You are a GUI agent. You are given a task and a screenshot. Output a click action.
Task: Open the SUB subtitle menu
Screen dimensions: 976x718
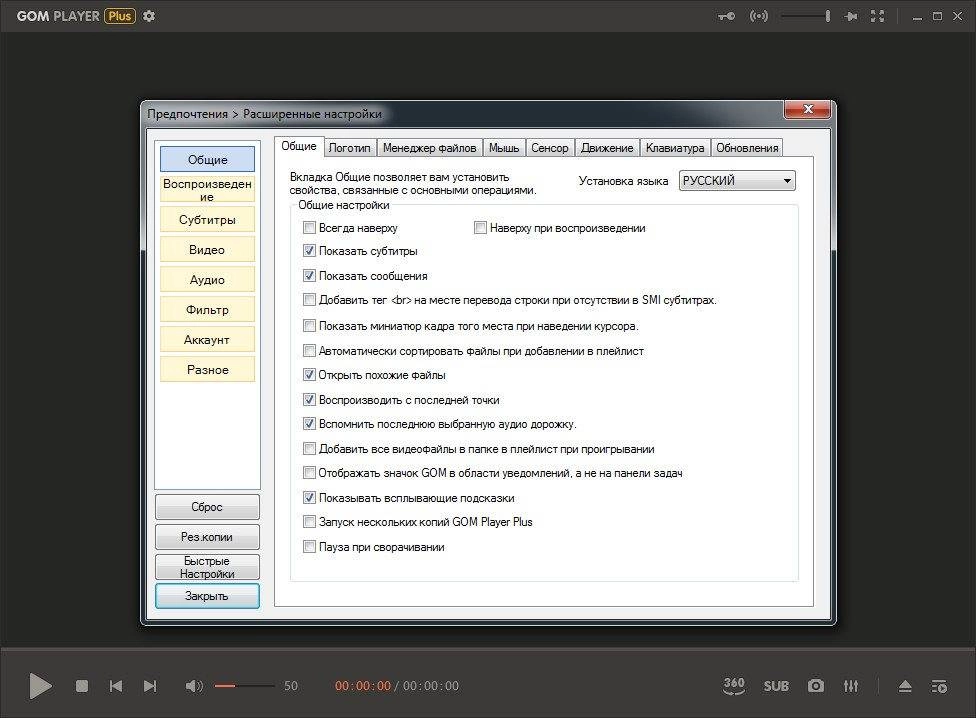[x=776, y=686]
